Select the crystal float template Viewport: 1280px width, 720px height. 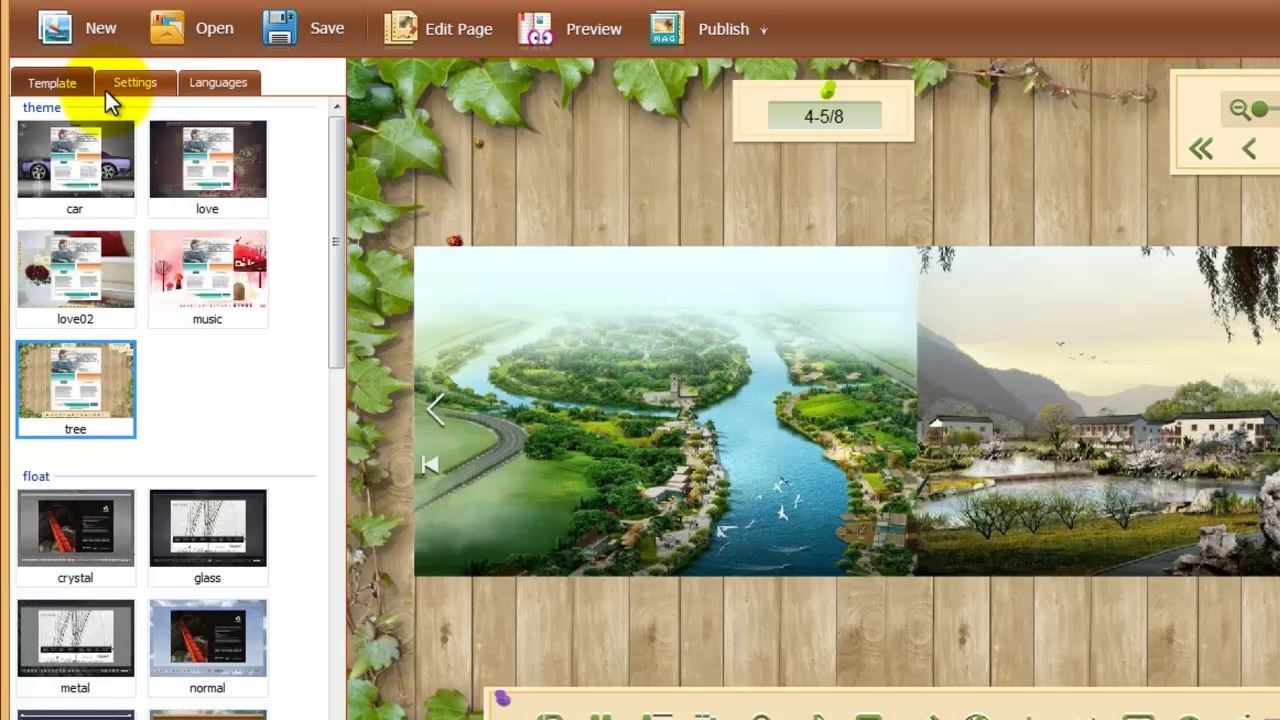click(75, 537)
